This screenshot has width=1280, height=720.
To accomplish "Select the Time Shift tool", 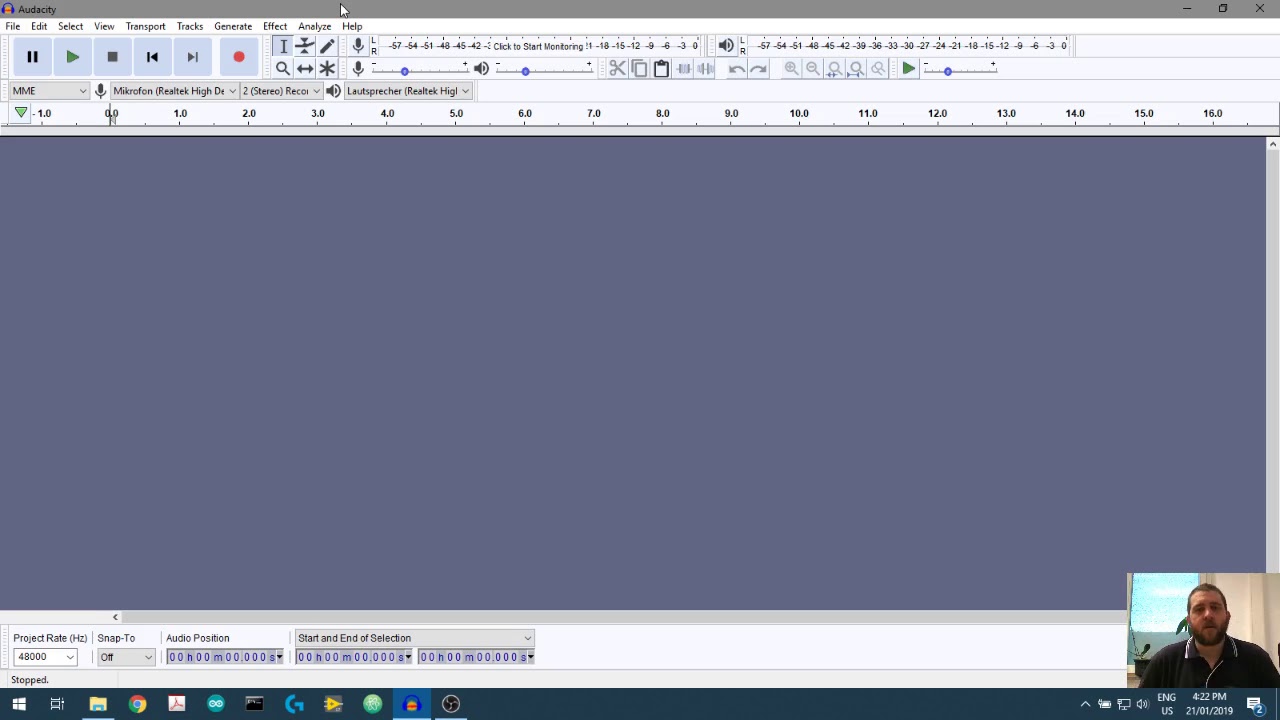I will point(305,68).
